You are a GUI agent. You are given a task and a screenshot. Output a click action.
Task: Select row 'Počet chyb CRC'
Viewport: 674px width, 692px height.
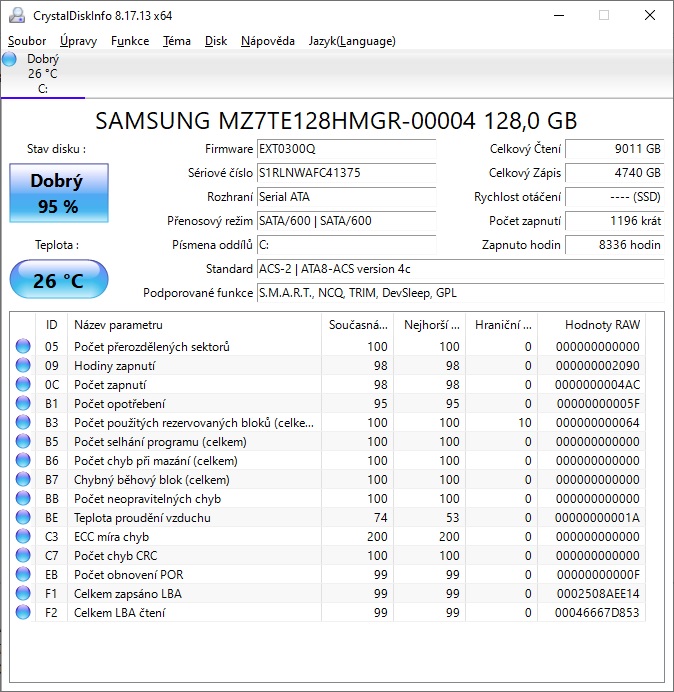click(x=328, y=555)
